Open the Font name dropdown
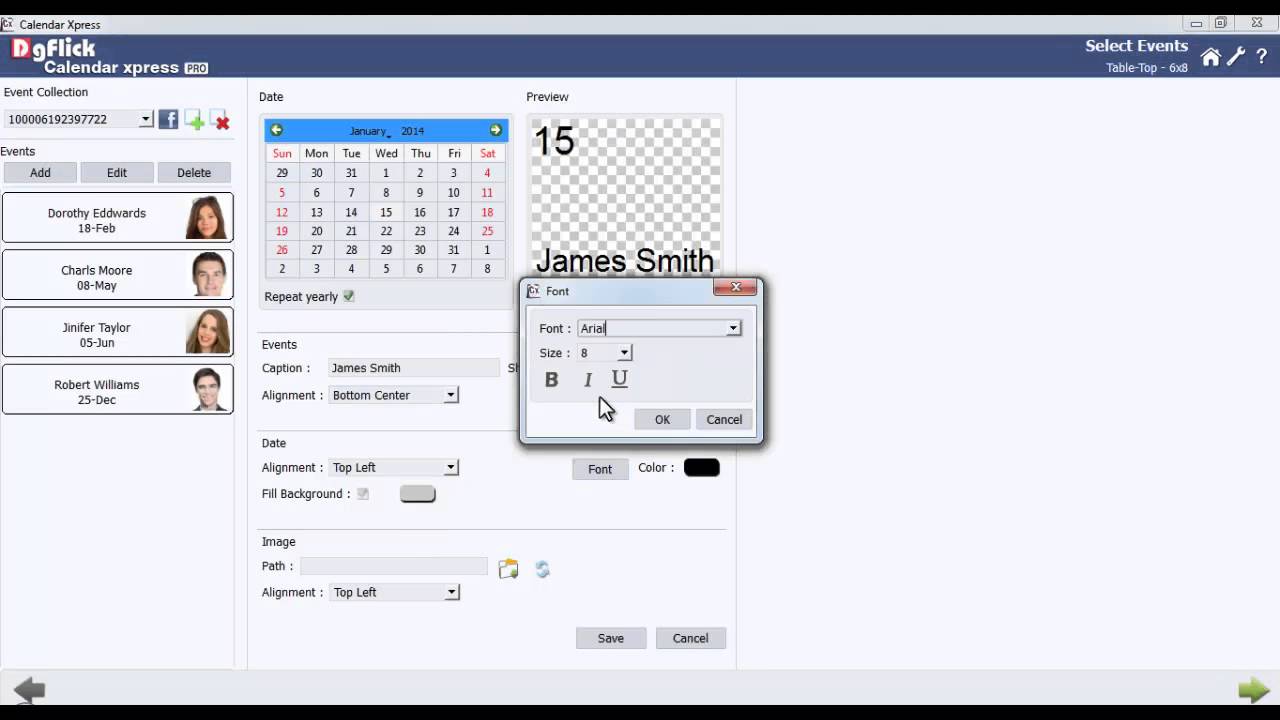Image resolution: width=1280 pixels, height=720 pixels. click(x=733, y=328)
